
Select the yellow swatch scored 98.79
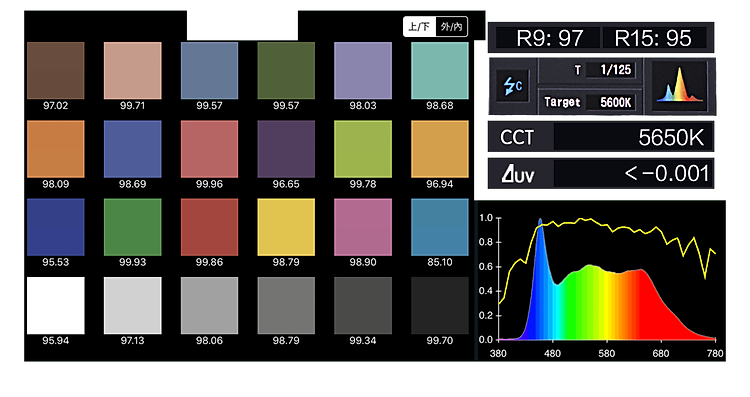(286, 227)
